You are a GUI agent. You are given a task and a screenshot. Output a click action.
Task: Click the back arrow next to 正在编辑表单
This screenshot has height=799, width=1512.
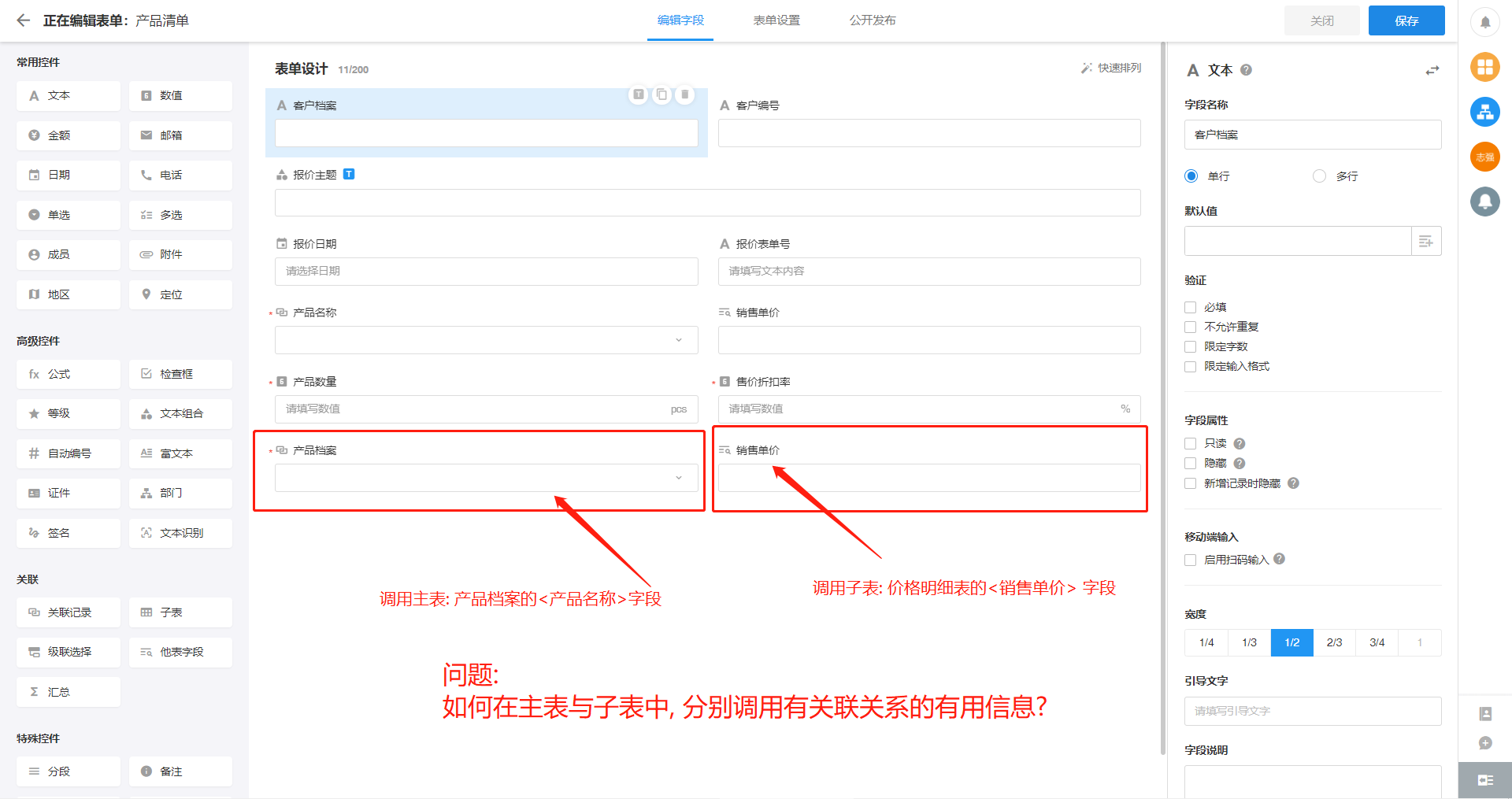tap(24, 20)
